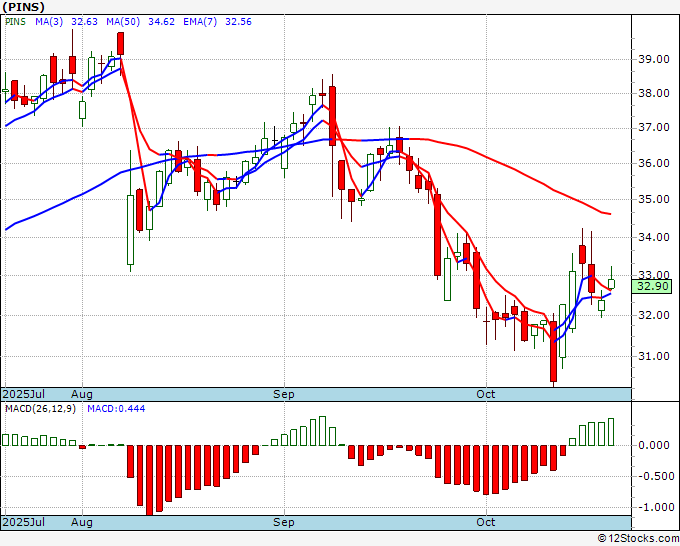The height and width of the screenshot is (546, 680).
Task: Click the lowest red candlestick below 31.00
Action: click(x=553, y=351)
